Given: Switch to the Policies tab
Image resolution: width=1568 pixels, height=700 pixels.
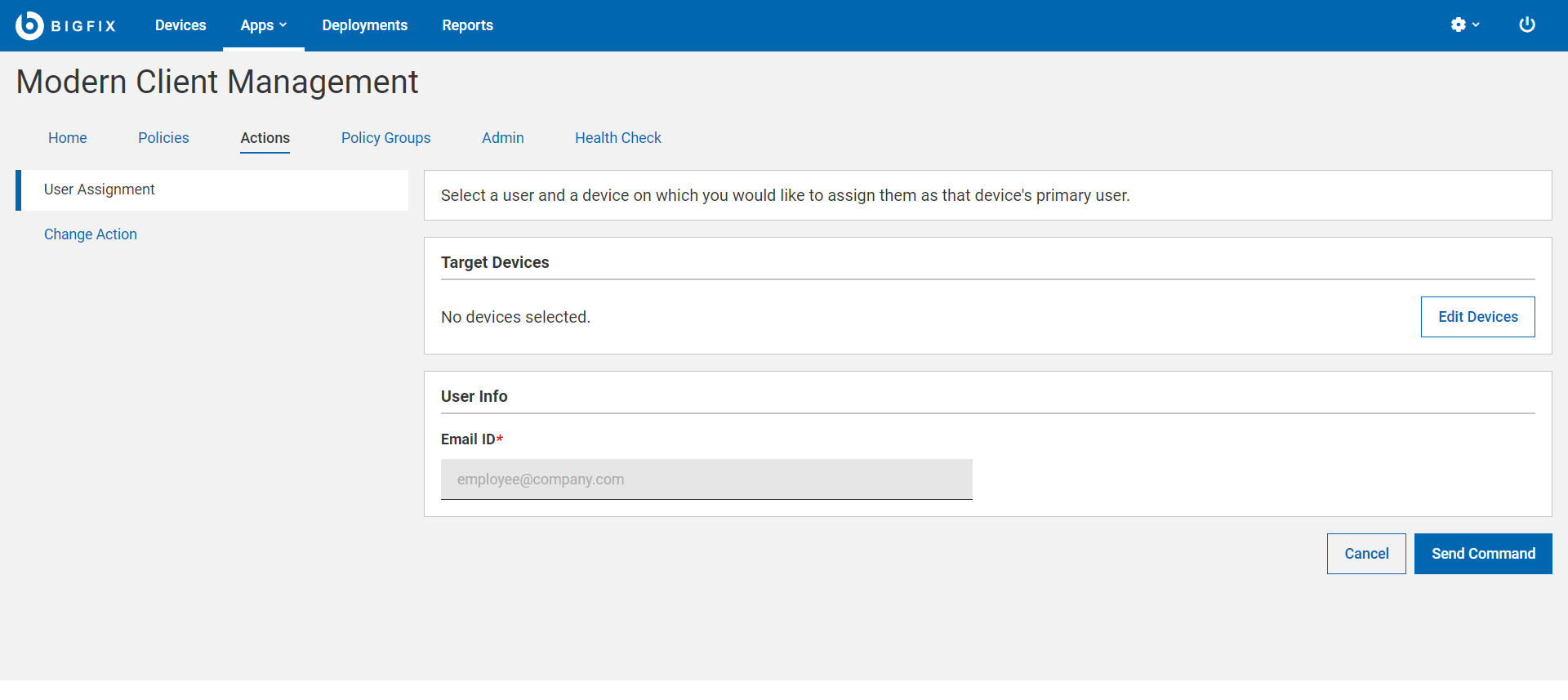Looking at the screenshot, I should (163, 138).
